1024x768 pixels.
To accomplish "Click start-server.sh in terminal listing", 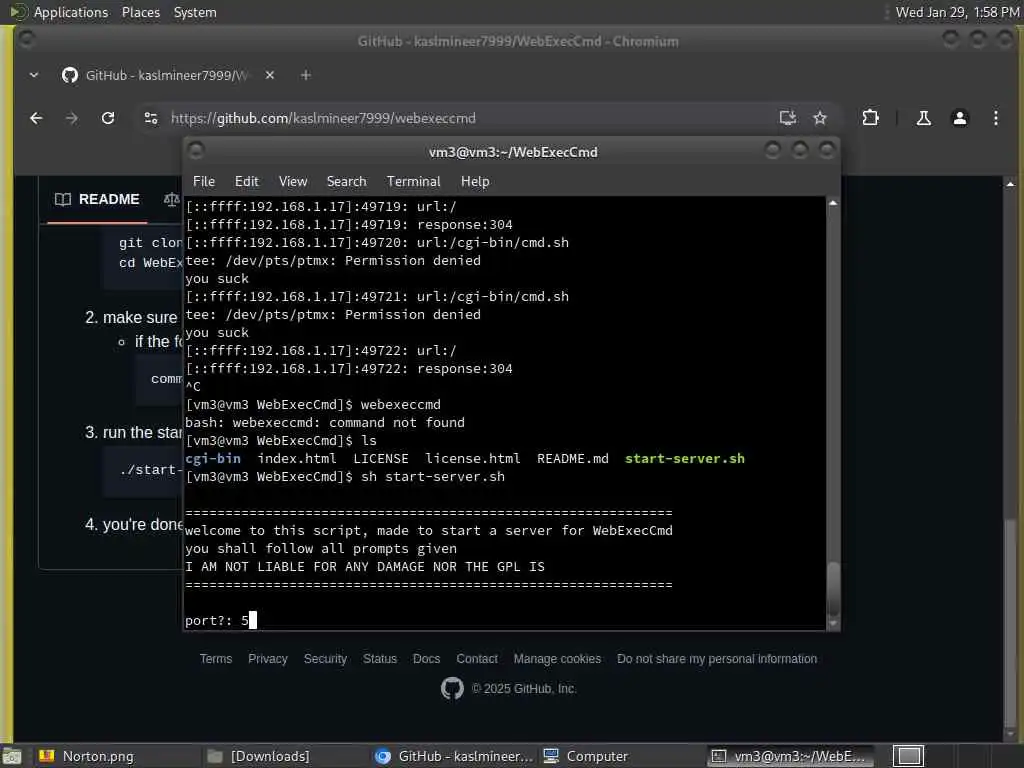I will [684, 458].
